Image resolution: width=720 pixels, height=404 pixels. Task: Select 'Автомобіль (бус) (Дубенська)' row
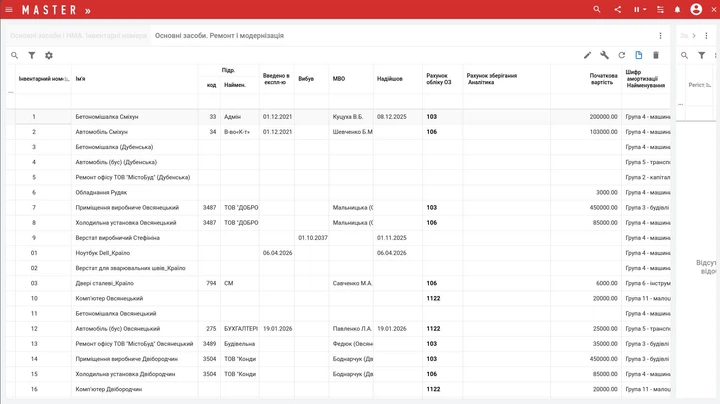[x=338, y=162]
